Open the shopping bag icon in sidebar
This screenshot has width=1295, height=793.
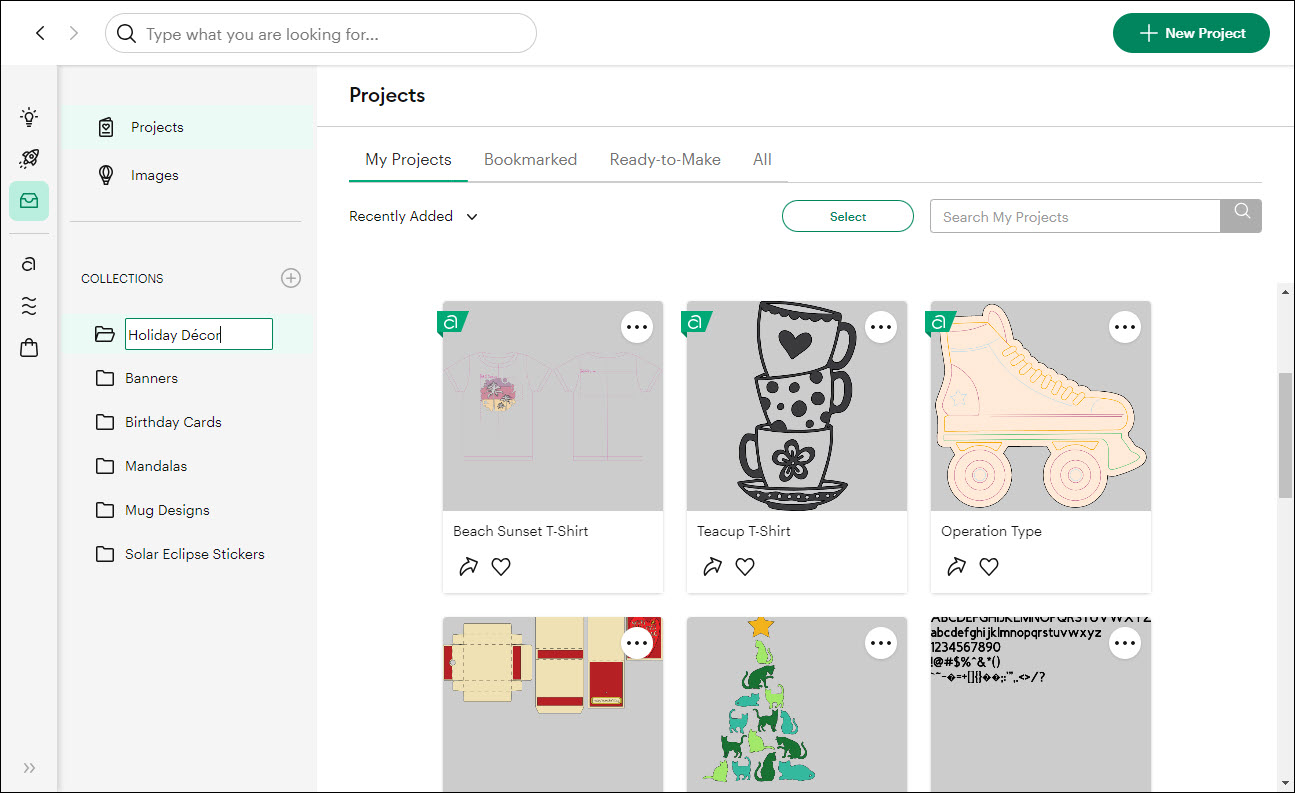(29, 348)
